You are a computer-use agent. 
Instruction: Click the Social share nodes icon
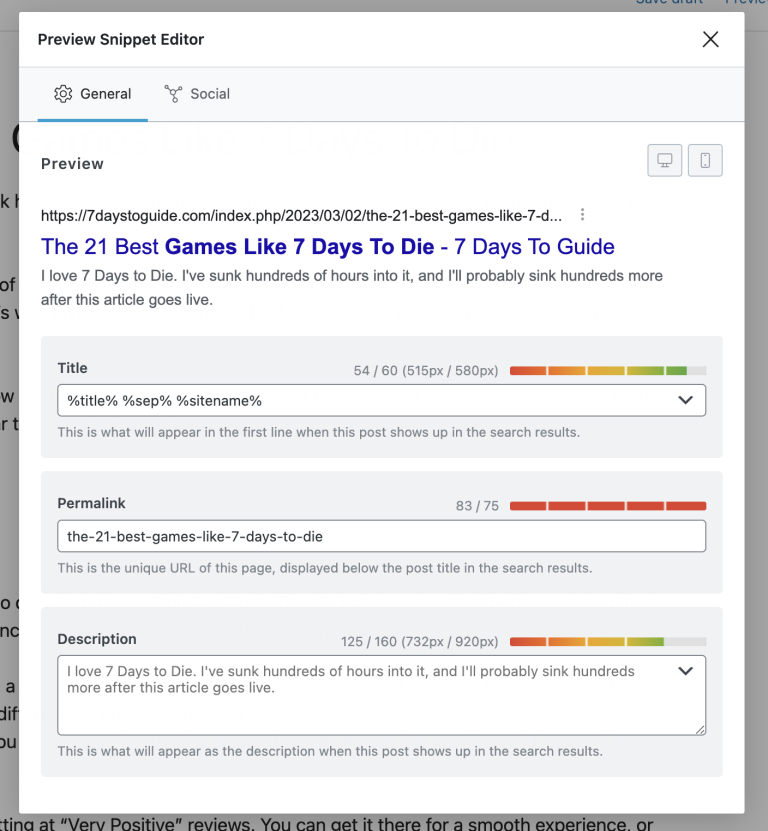pyautogui.click(x=173, y=94)
